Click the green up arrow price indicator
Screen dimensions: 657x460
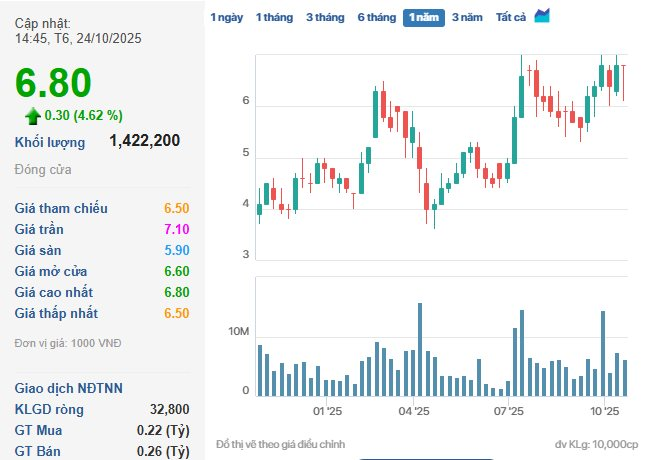pos(32,115)
